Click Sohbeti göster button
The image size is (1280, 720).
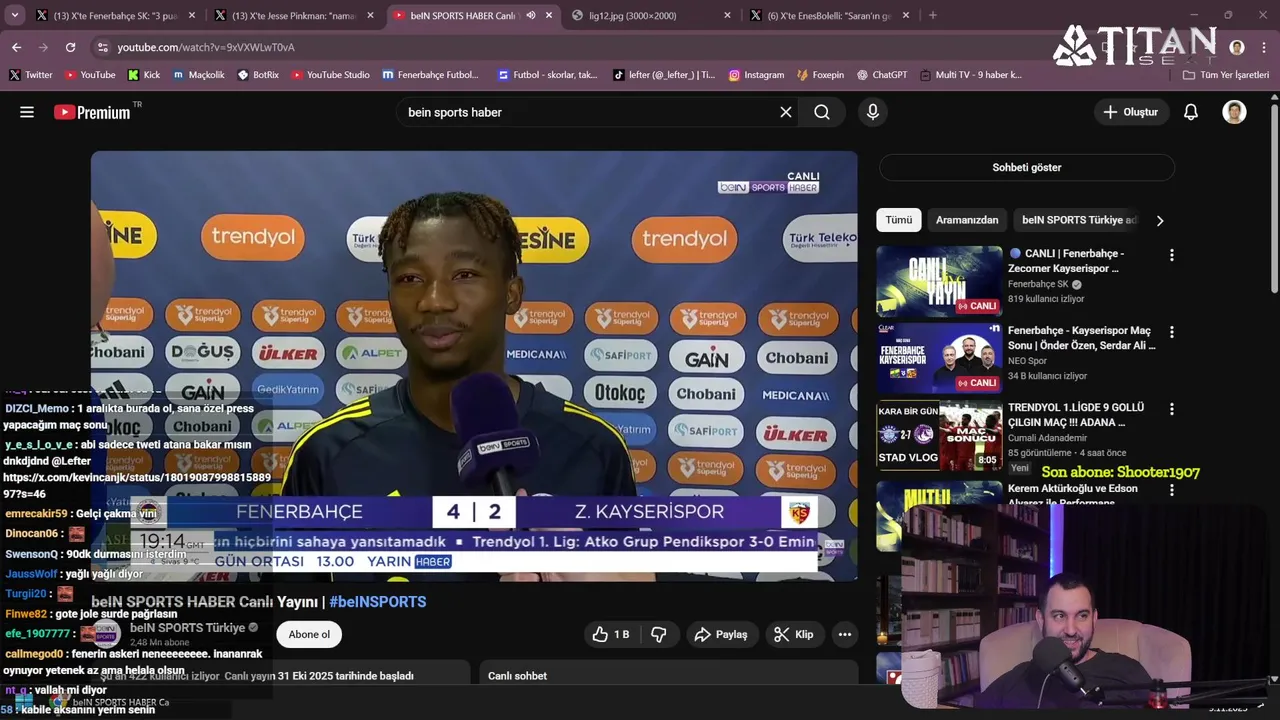click(1026, 167)
